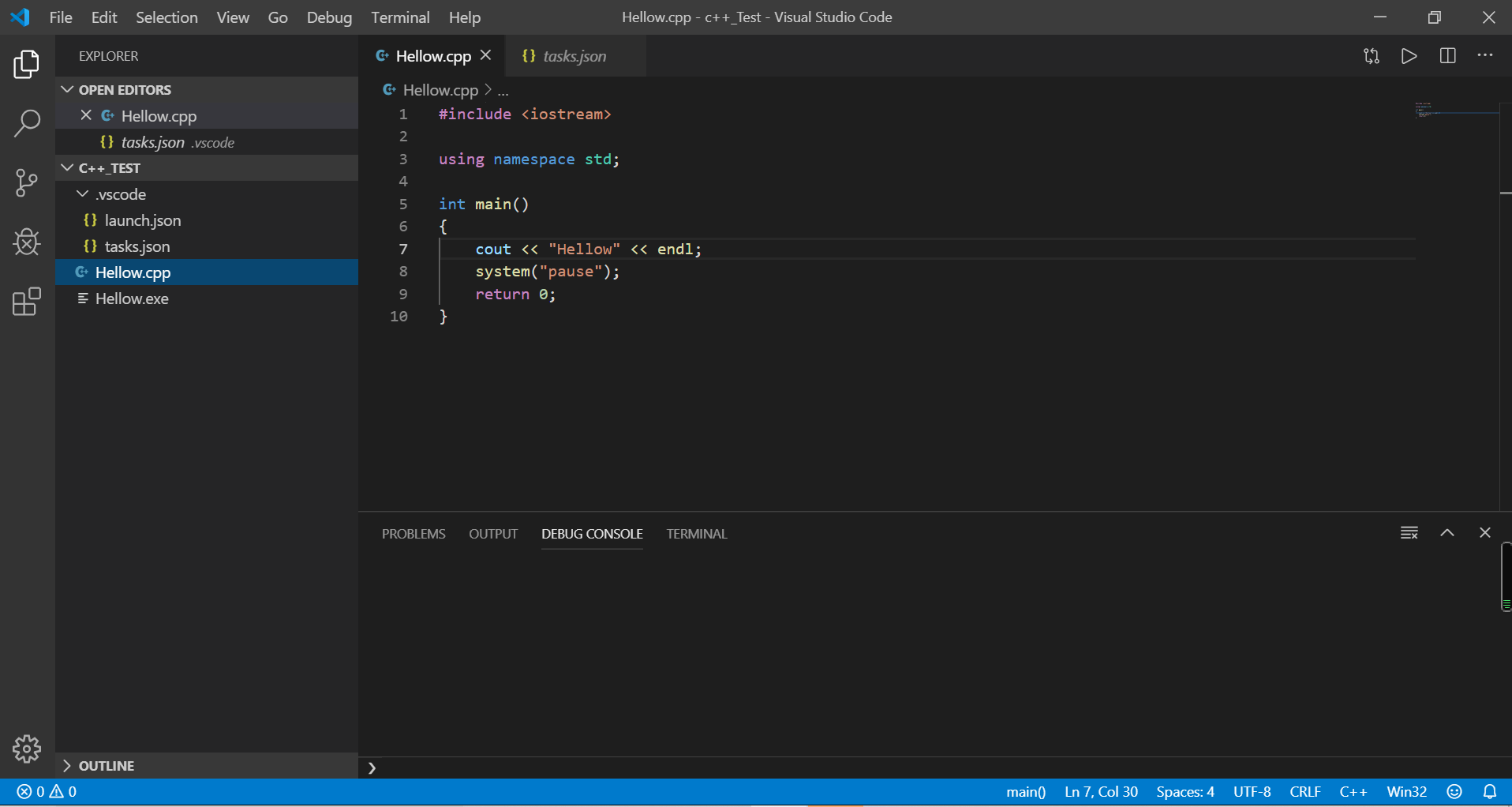This screenshot has width=1512, height=807.
Task: Open the Search view in activity bar
Action: click(x=27, y=123)
